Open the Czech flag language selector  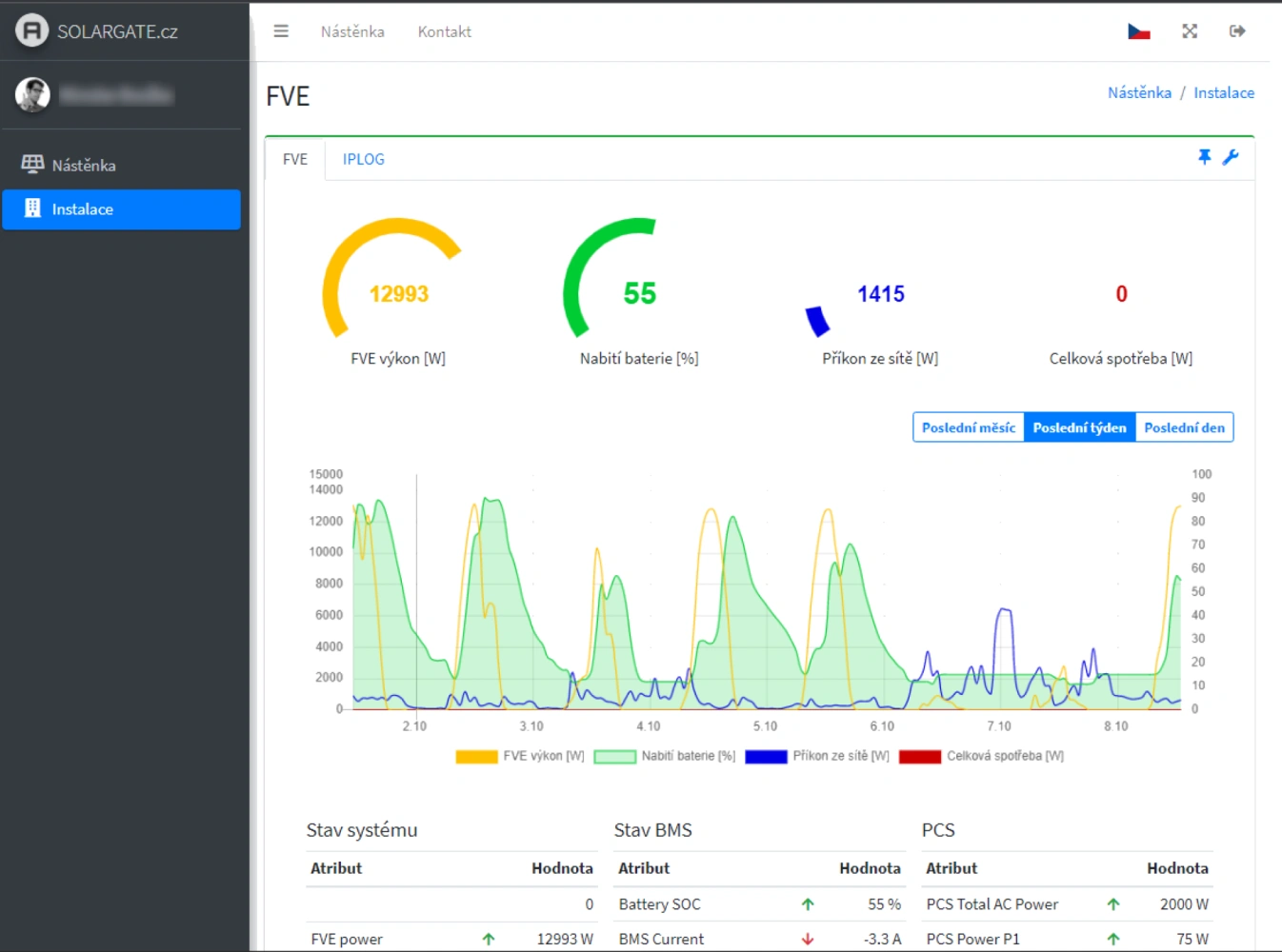click(x=1138, y=31)
